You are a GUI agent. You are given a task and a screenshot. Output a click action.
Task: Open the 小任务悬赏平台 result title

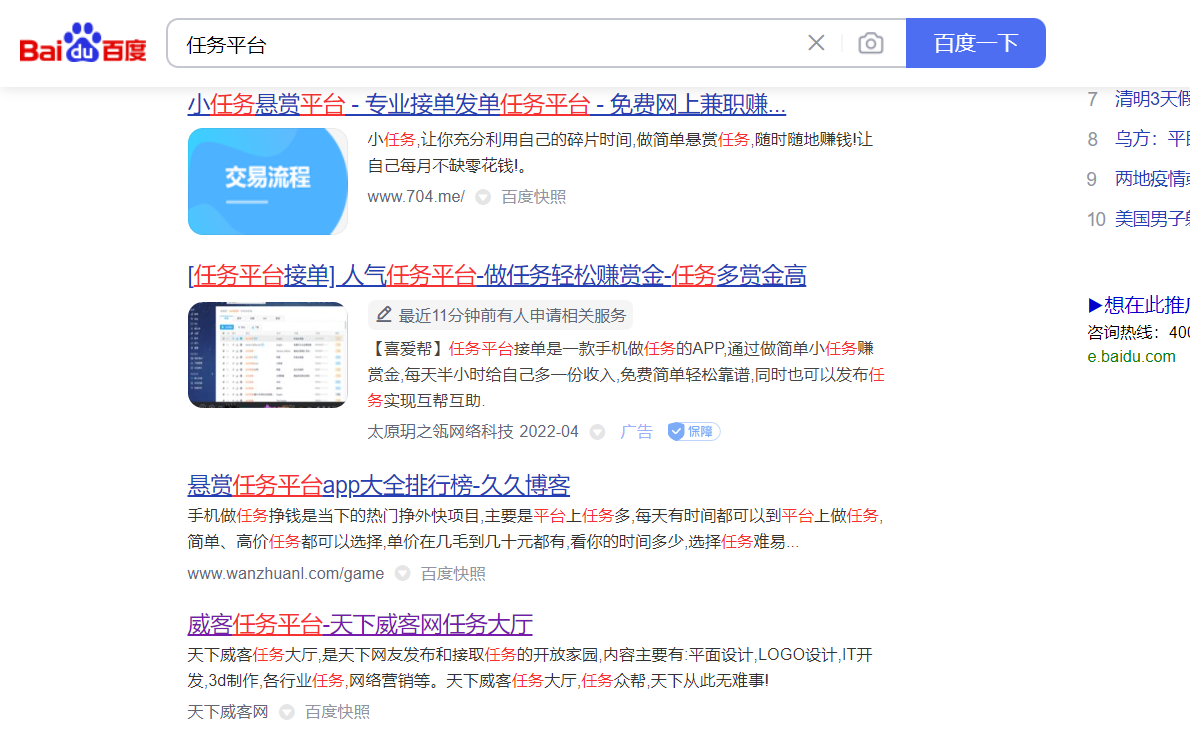486,104
